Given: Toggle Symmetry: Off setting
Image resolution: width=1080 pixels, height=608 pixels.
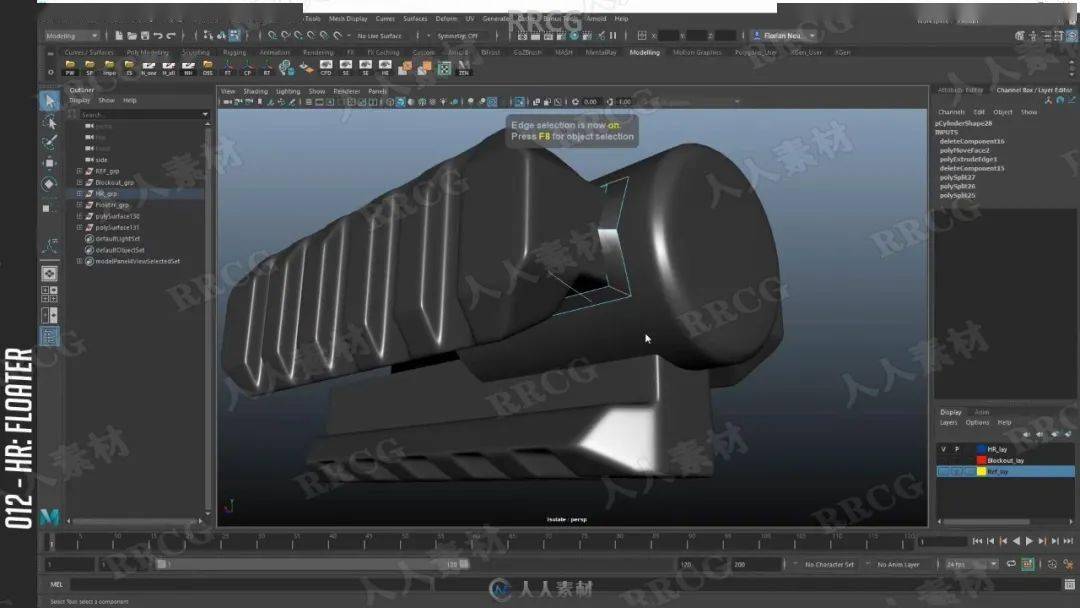Looking at the screenshot, I should [460, 36].
